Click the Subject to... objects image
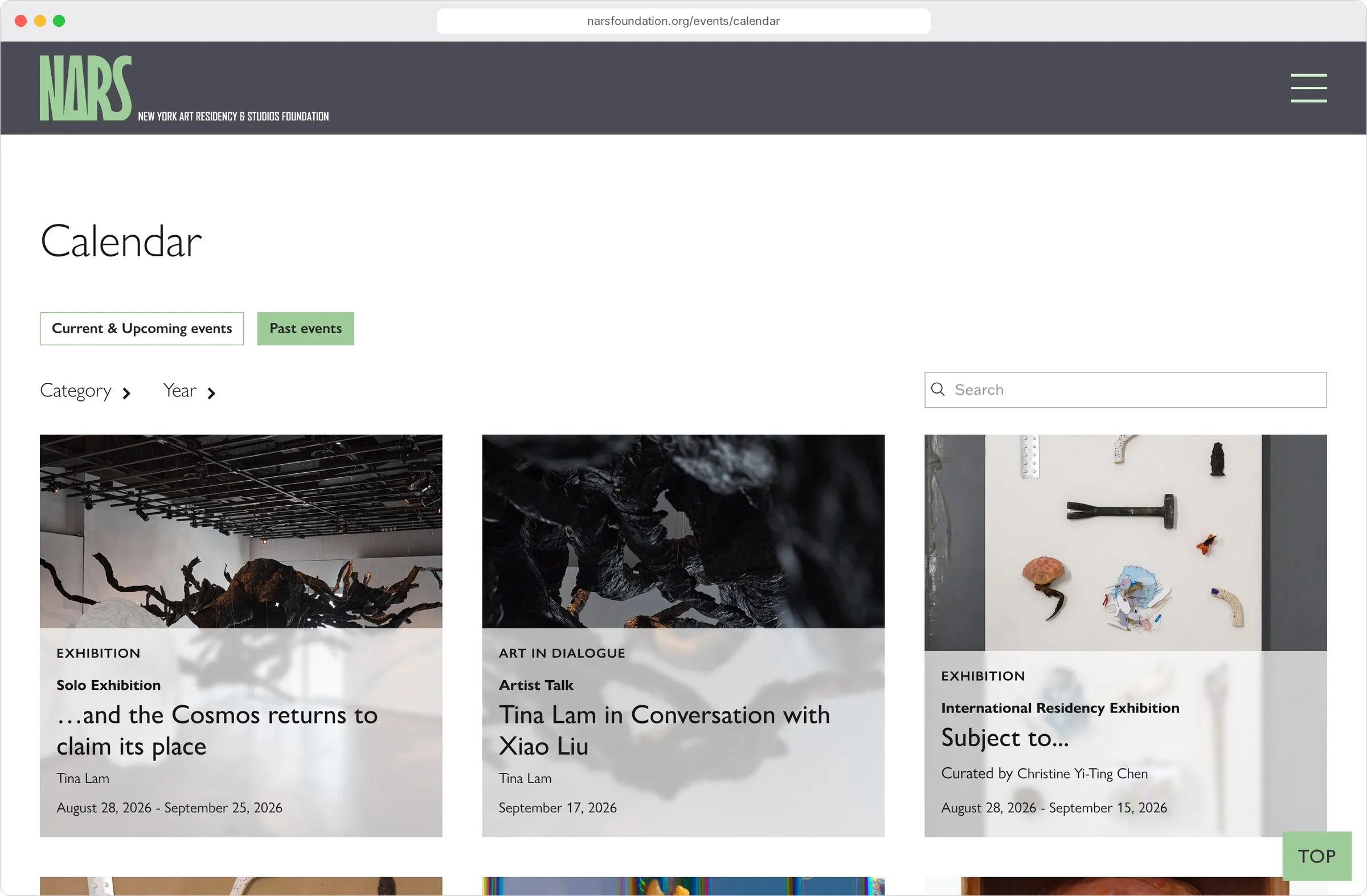 (1125, 543)
